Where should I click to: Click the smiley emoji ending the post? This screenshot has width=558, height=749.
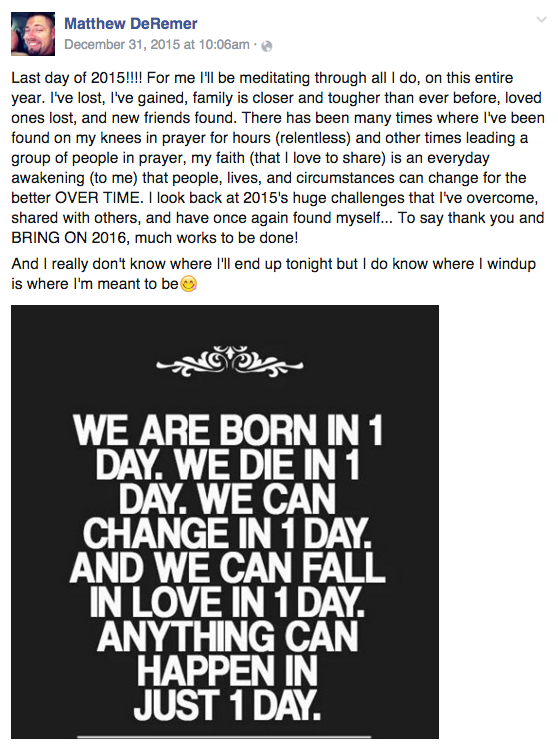(189, 285)
